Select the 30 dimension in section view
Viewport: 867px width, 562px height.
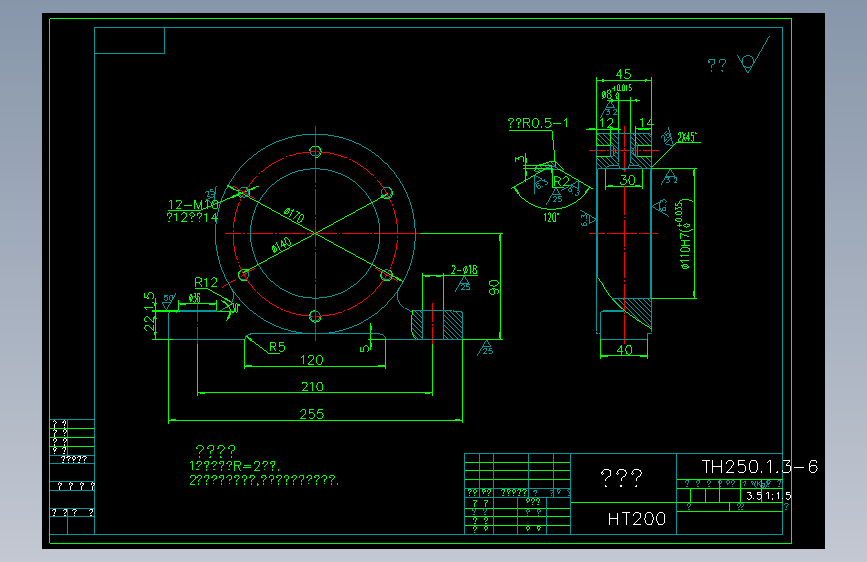click(628, 180)
